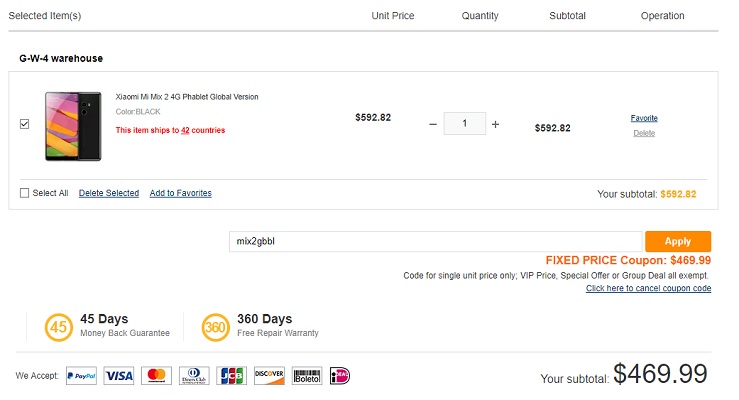Click the Delete Selected link
This screenshot has height=400, width=739.
click(109, 193)
